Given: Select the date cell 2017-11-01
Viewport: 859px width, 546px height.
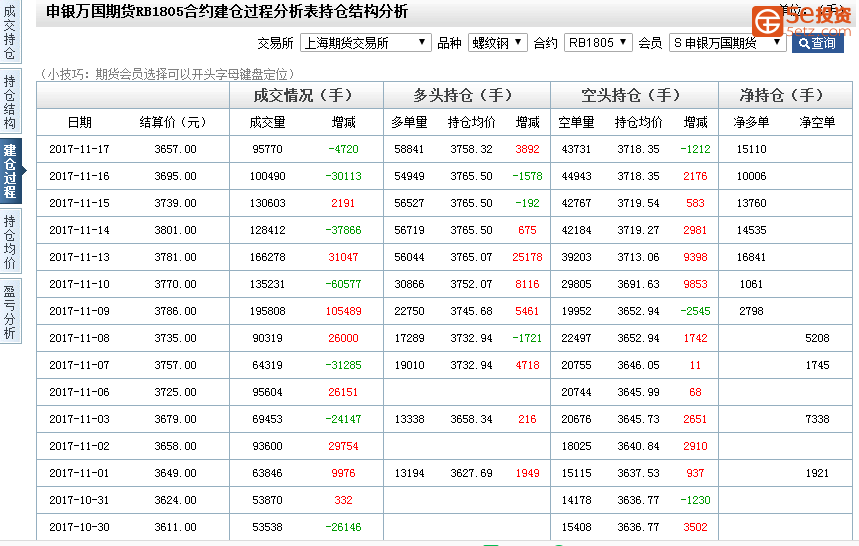Looking at the screenshot, I should (79, 473).
